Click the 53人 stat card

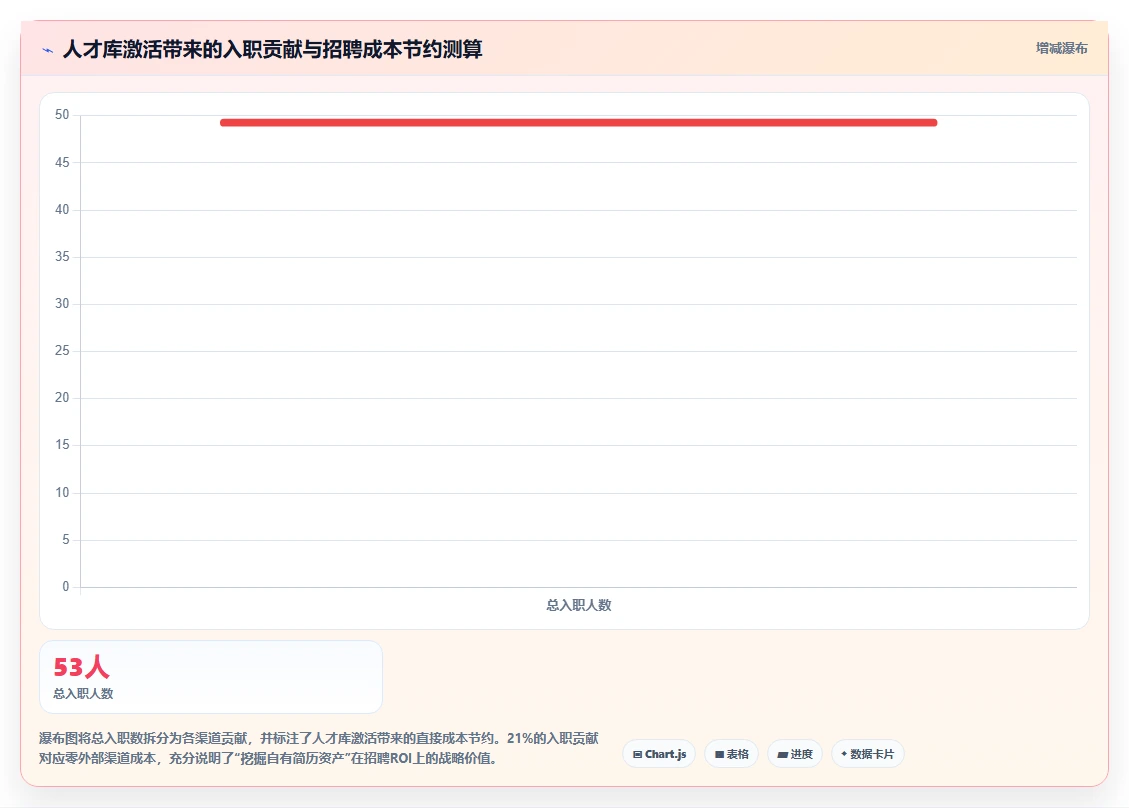(211, 677)
